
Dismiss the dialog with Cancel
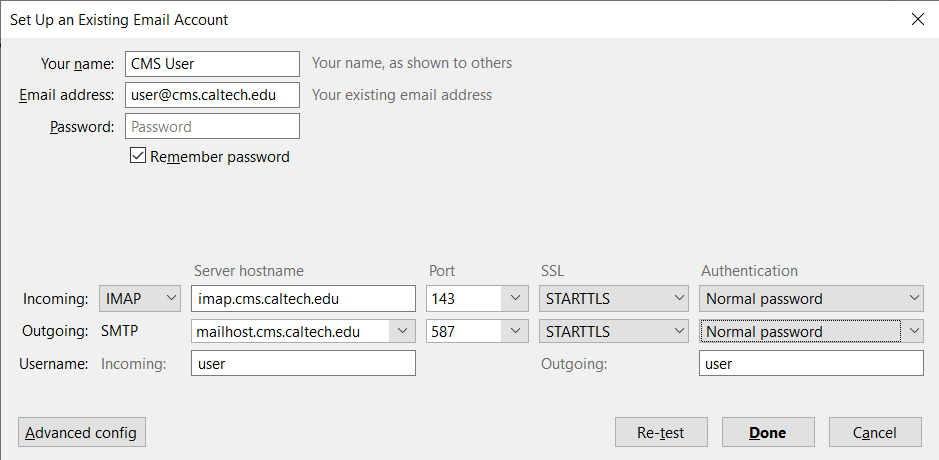(875, 432)
